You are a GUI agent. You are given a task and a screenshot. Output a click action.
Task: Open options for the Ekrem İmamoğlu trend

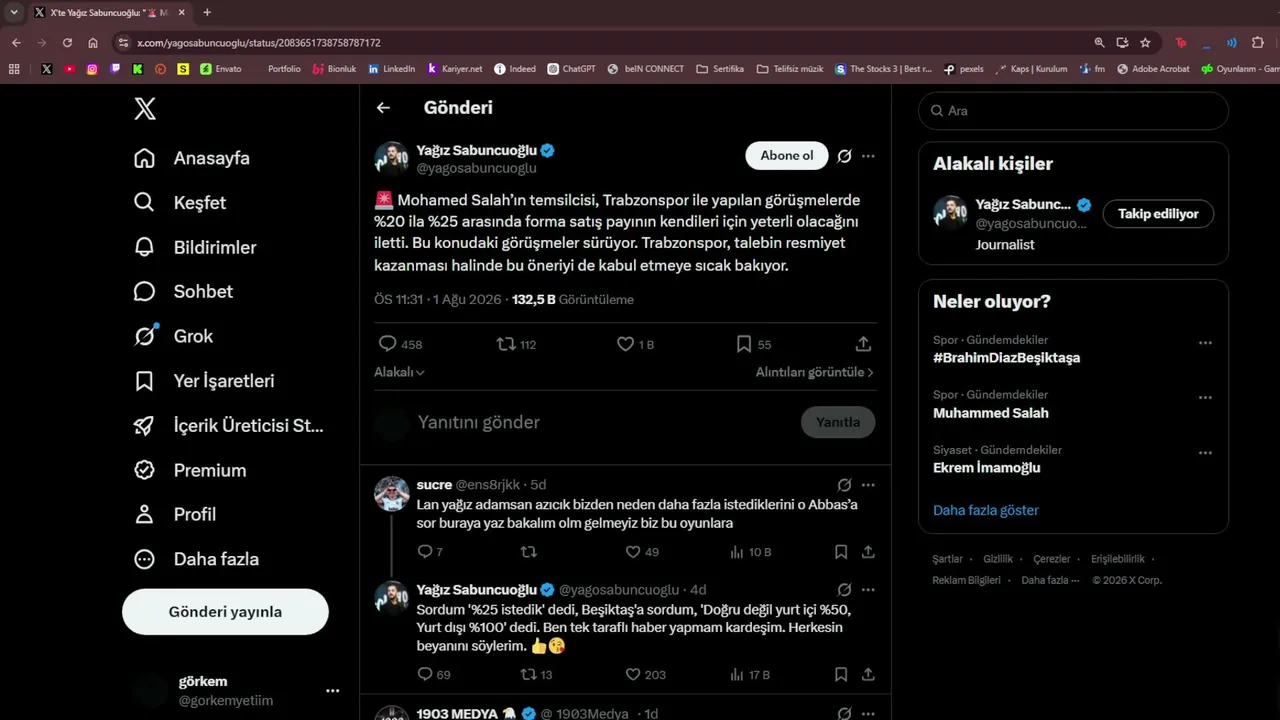1205,453
